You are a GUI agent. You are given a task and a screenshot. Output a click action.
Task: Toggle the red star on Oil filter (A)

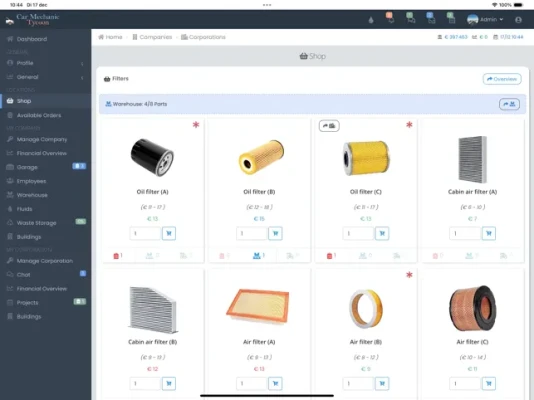tap(196, 125)
